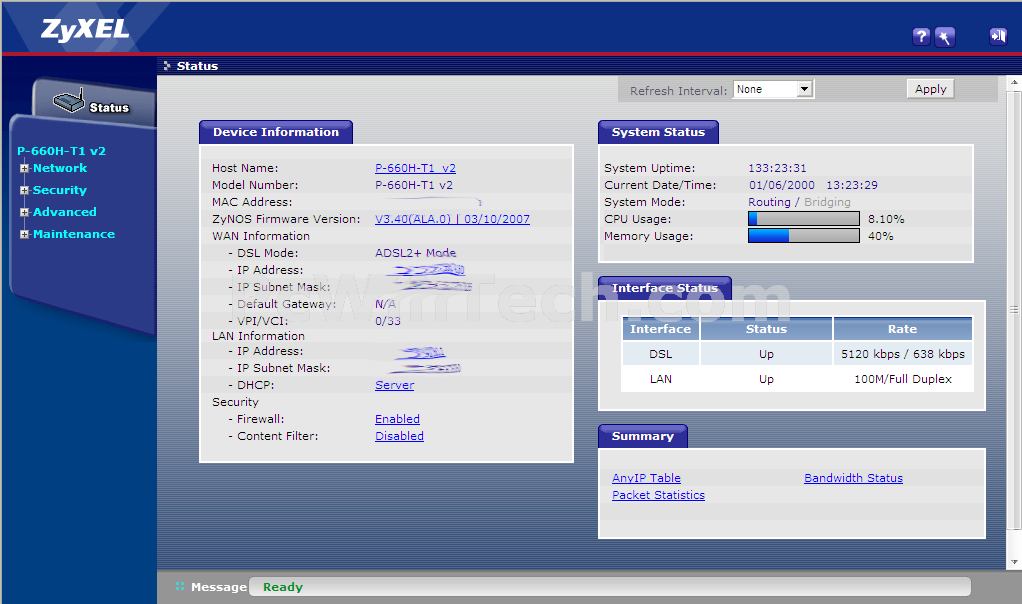Click the ADSL2+ Mode value
The height and width of the screenshot is (604, 1022).
(415, 253)
